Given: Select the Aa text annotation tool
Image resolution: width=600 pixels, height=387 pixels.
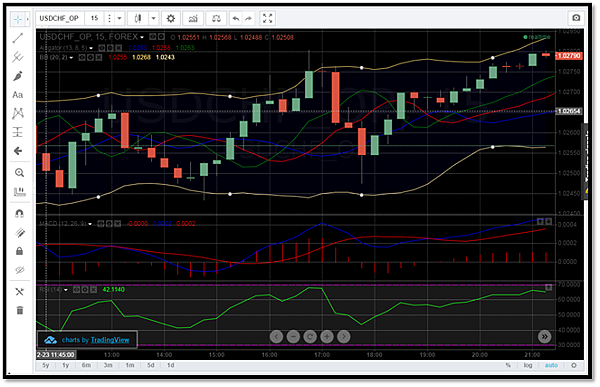Looking at the screenshot, I should coord(18,95).
